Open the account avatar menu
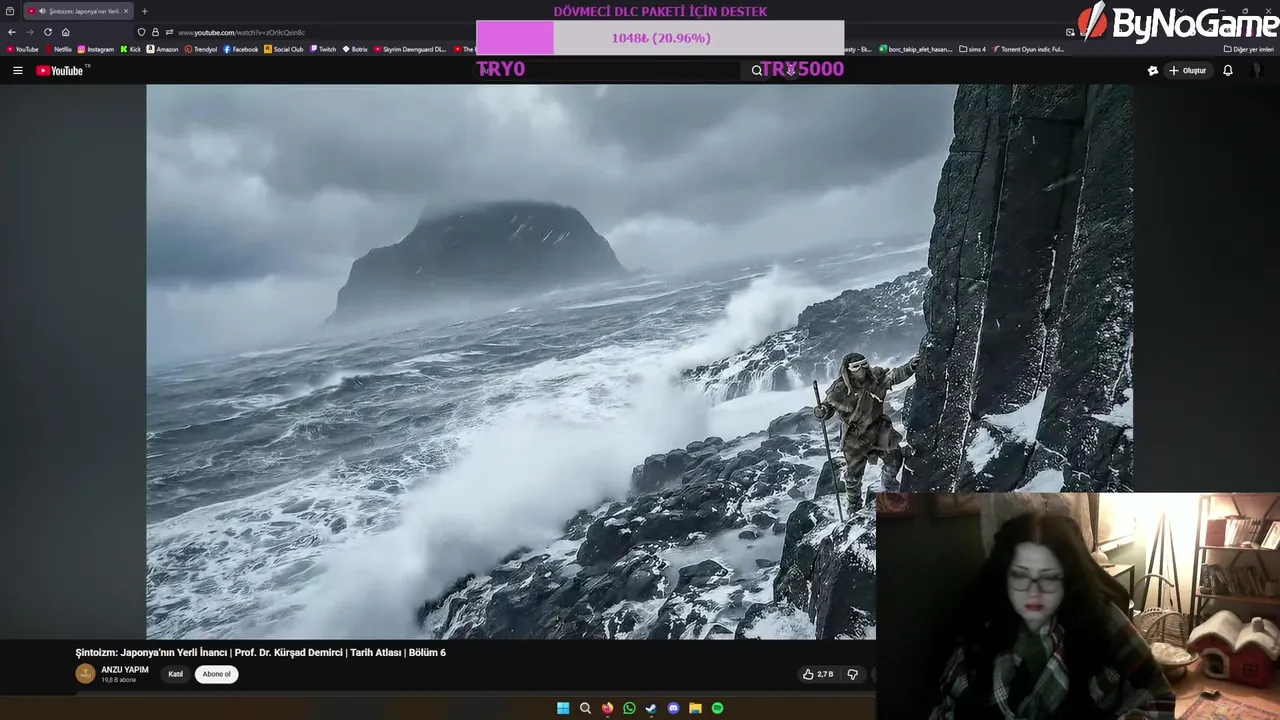 pos(1258,70)
